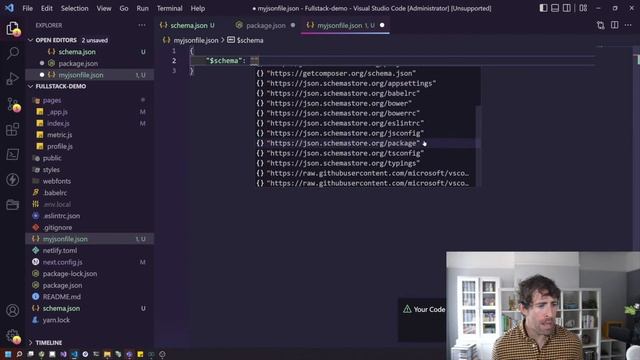Toggle primary side bar layout button
Screen dimensions: 640x360
tap(543, 8)
